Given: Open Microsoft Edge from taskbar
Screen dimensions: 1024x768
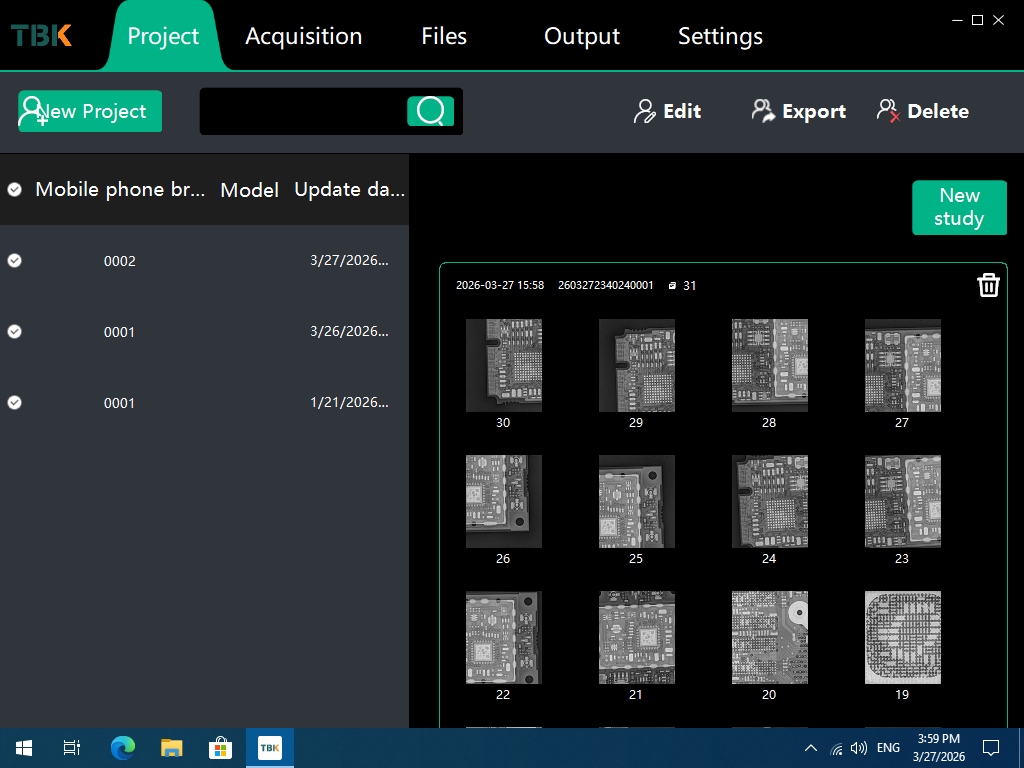Looking at the screenshot, I should (123, 748).
